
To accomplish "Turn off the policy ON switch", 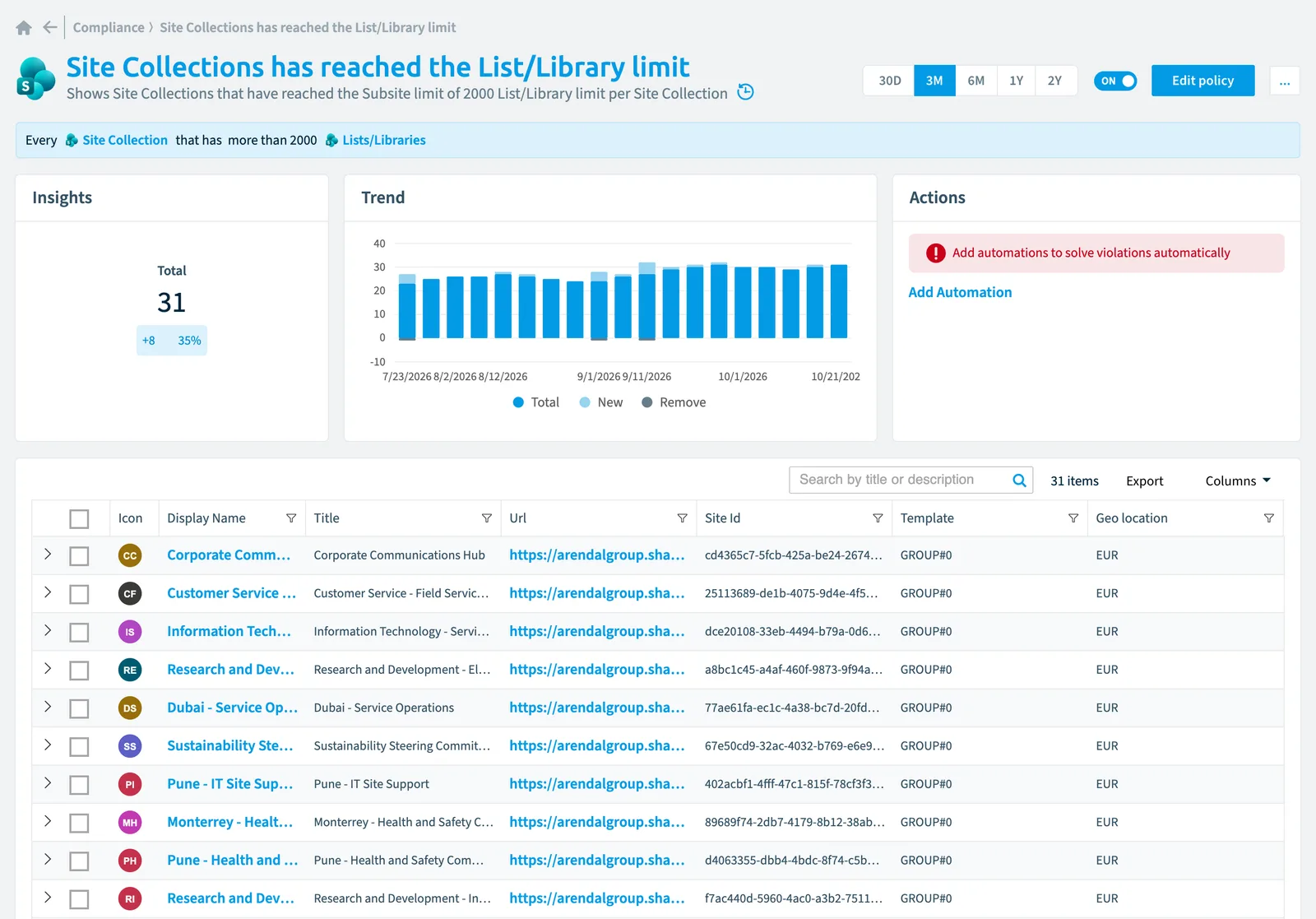I will click(1115, 81).
